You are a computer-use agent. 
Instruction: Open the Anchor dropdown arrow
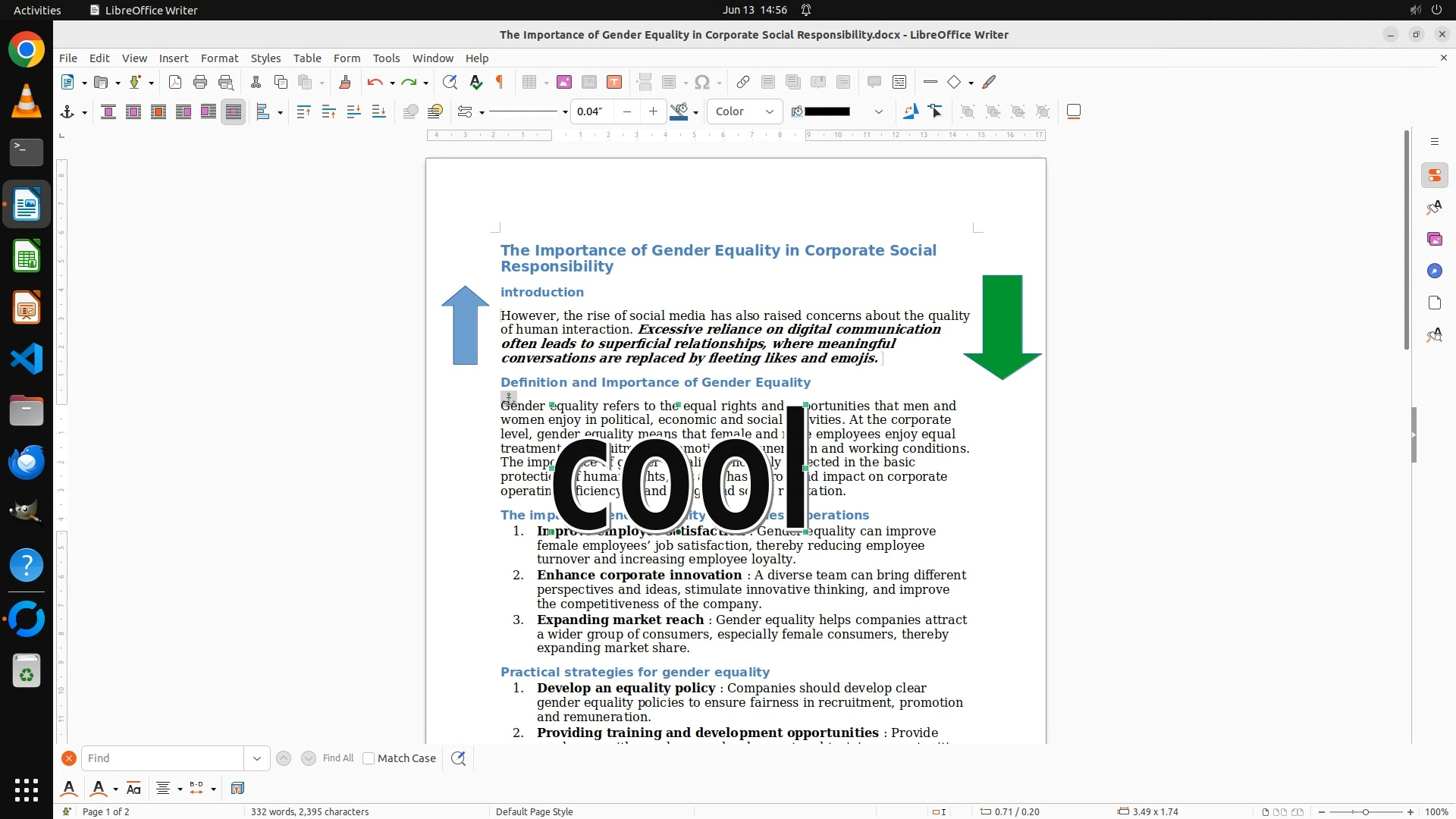(84, 112)
